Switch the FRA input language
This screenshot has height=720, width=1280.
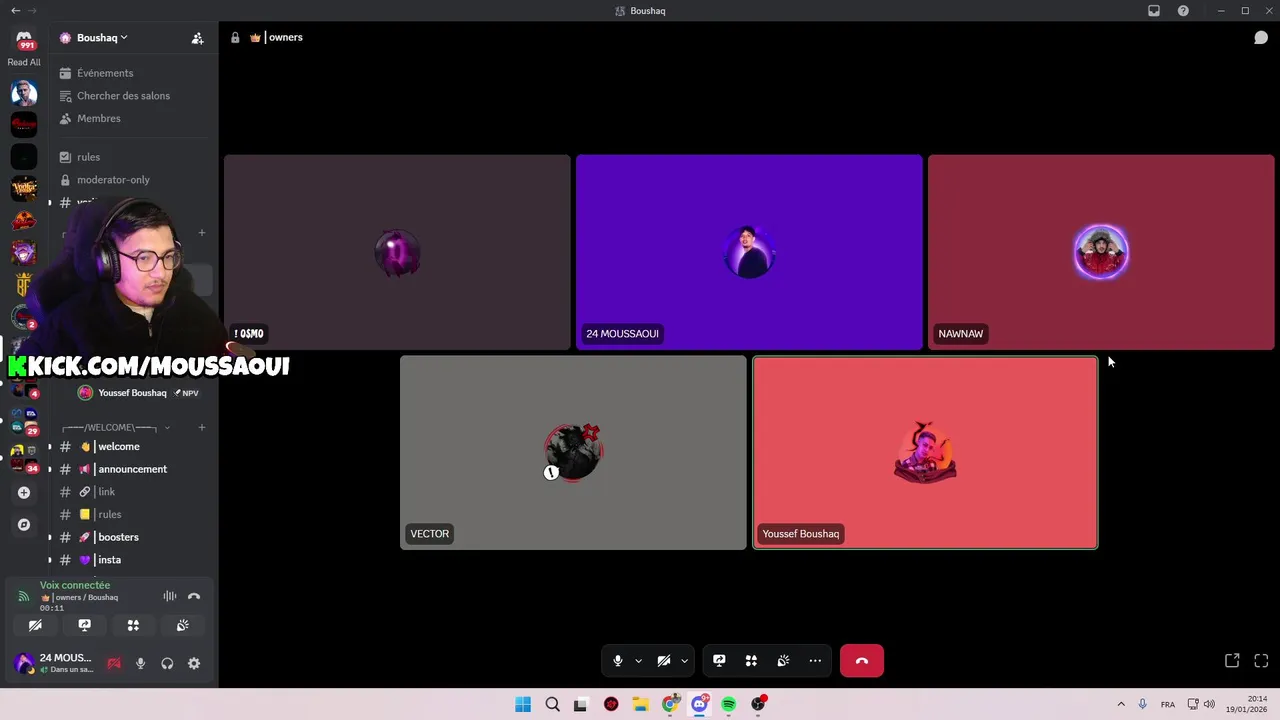pyautogui.click(x=1168, y=705)
